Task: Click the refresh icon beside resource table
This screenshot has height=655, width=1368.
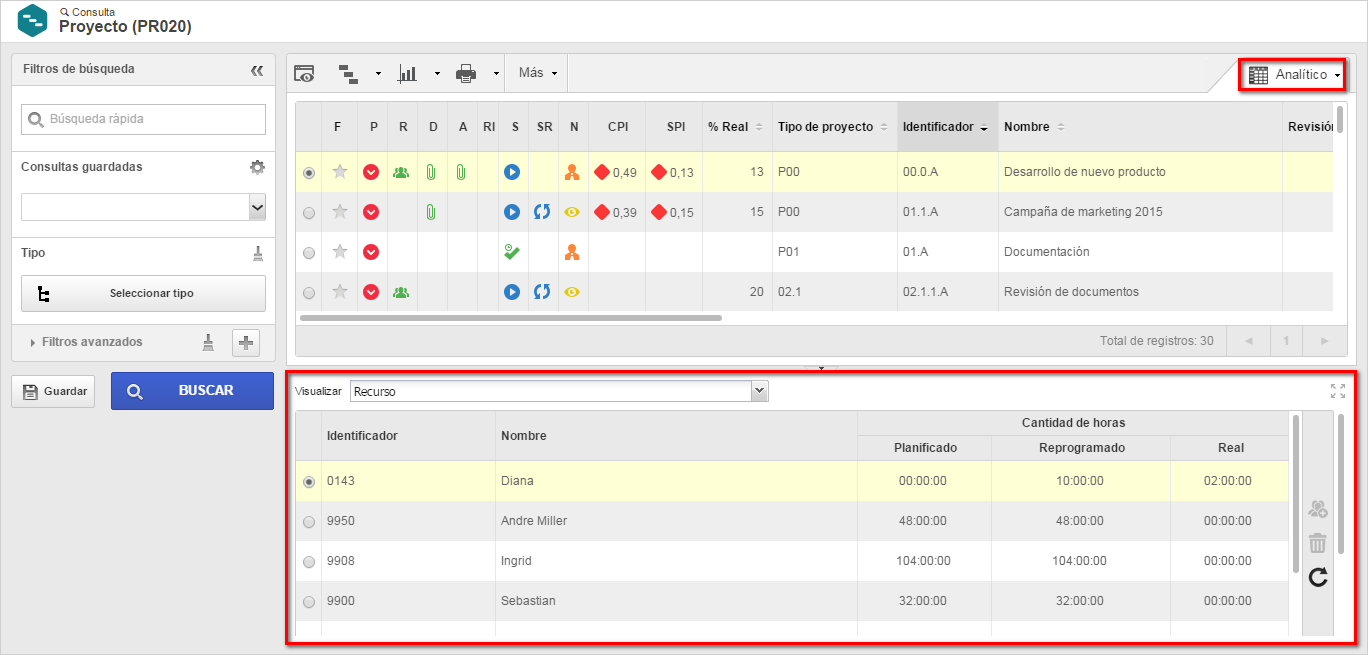Action: (1318, 577)
